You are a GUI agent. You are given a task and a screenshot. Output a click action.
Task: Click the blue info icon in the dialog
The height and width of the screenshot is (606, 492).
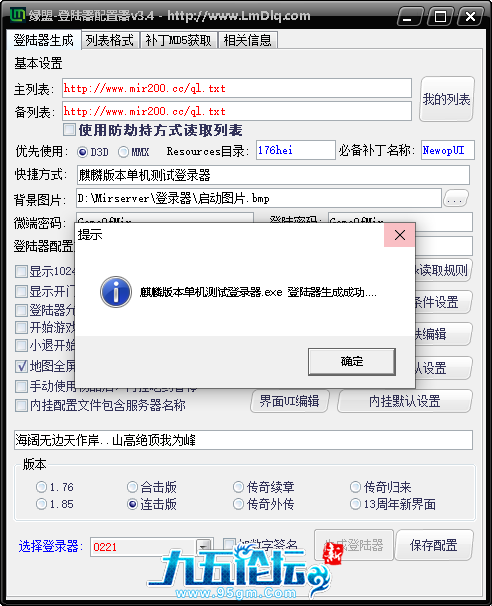click(x=116, y=292)
